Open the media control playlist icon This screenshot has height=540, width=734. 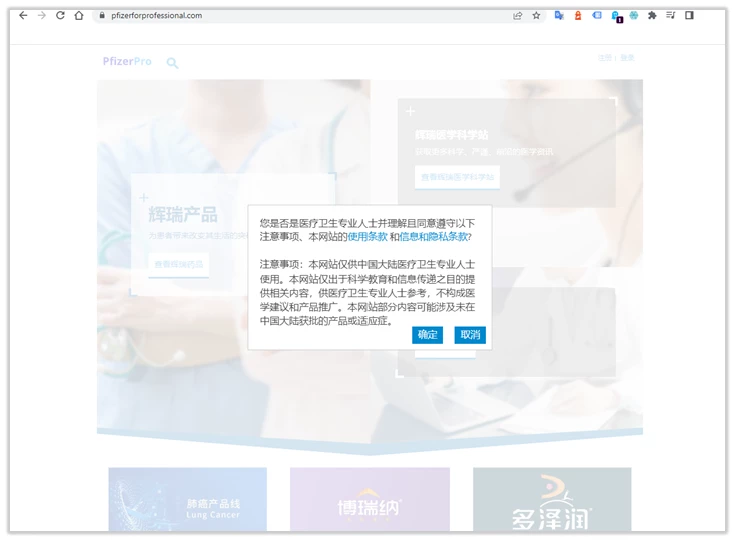[x=670, y=15]
